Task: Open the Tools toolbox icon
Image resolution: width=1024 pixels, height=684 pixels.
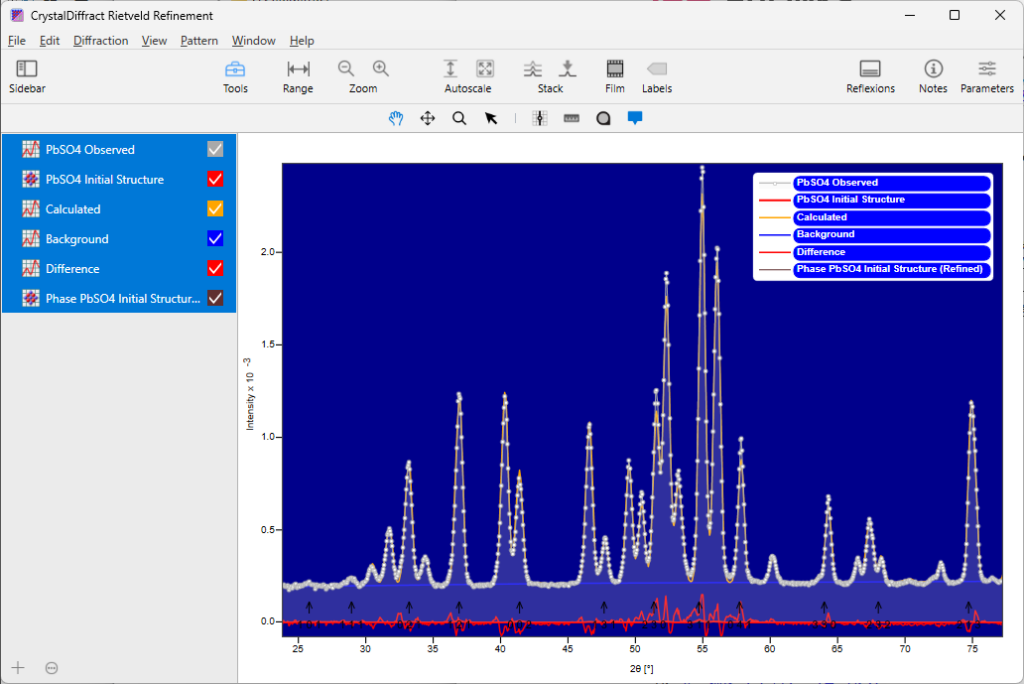Action: (x=235, y=69)
